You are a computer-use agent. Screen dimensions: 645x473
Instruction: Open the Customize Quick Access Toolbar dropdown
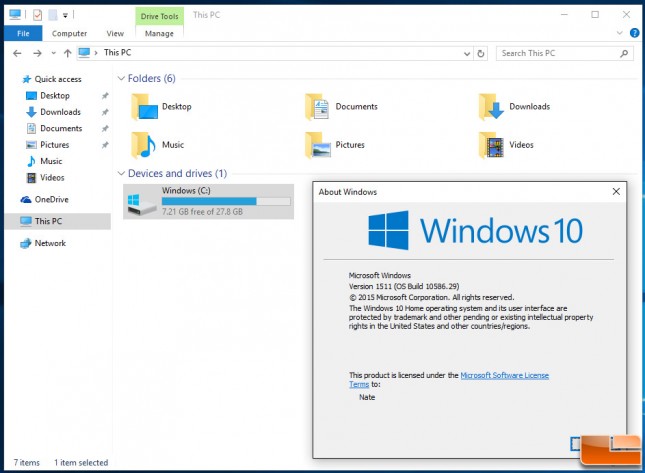pos(65,16)
